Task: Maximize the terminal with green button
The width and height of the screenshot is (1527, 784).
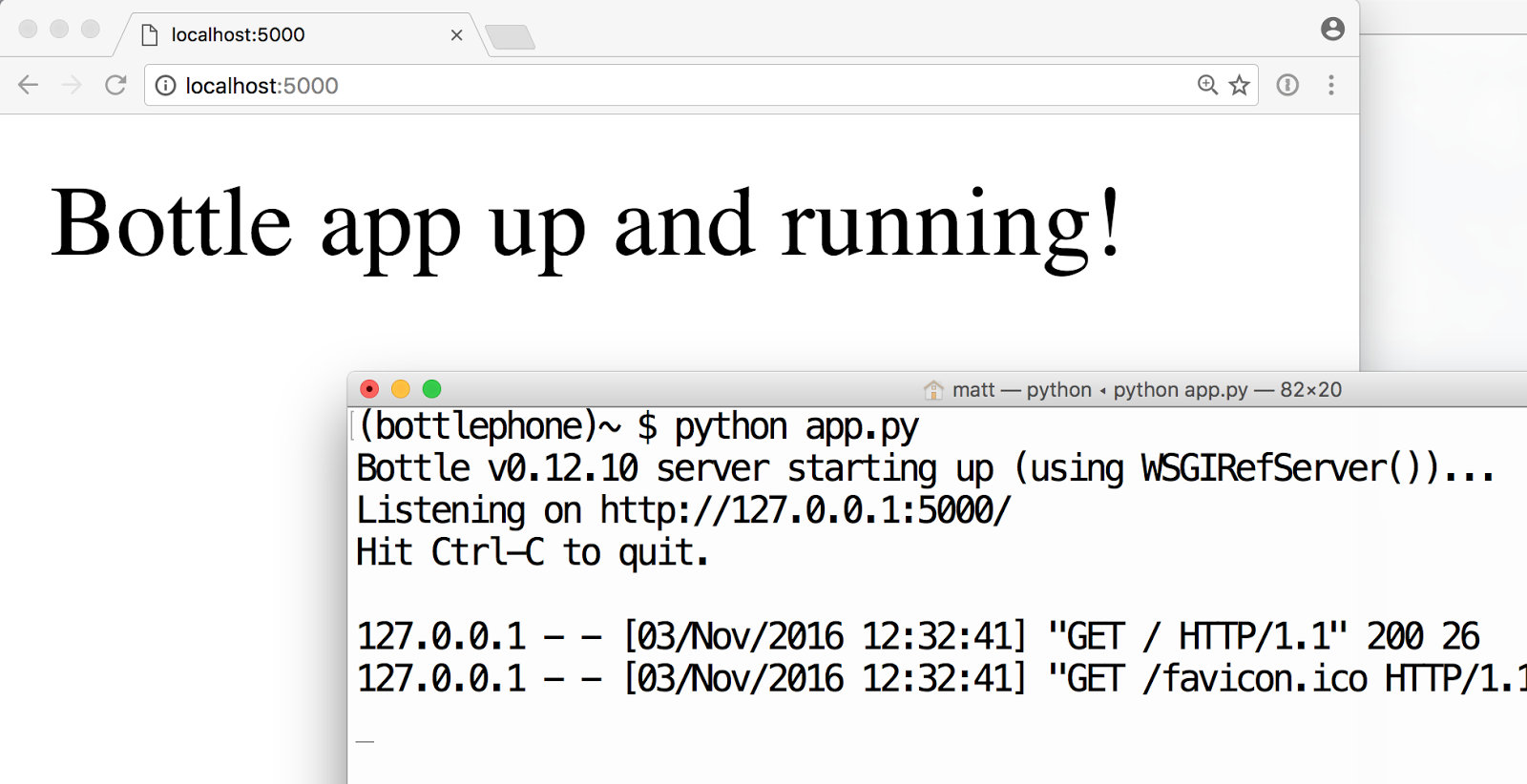Action: 431,389
